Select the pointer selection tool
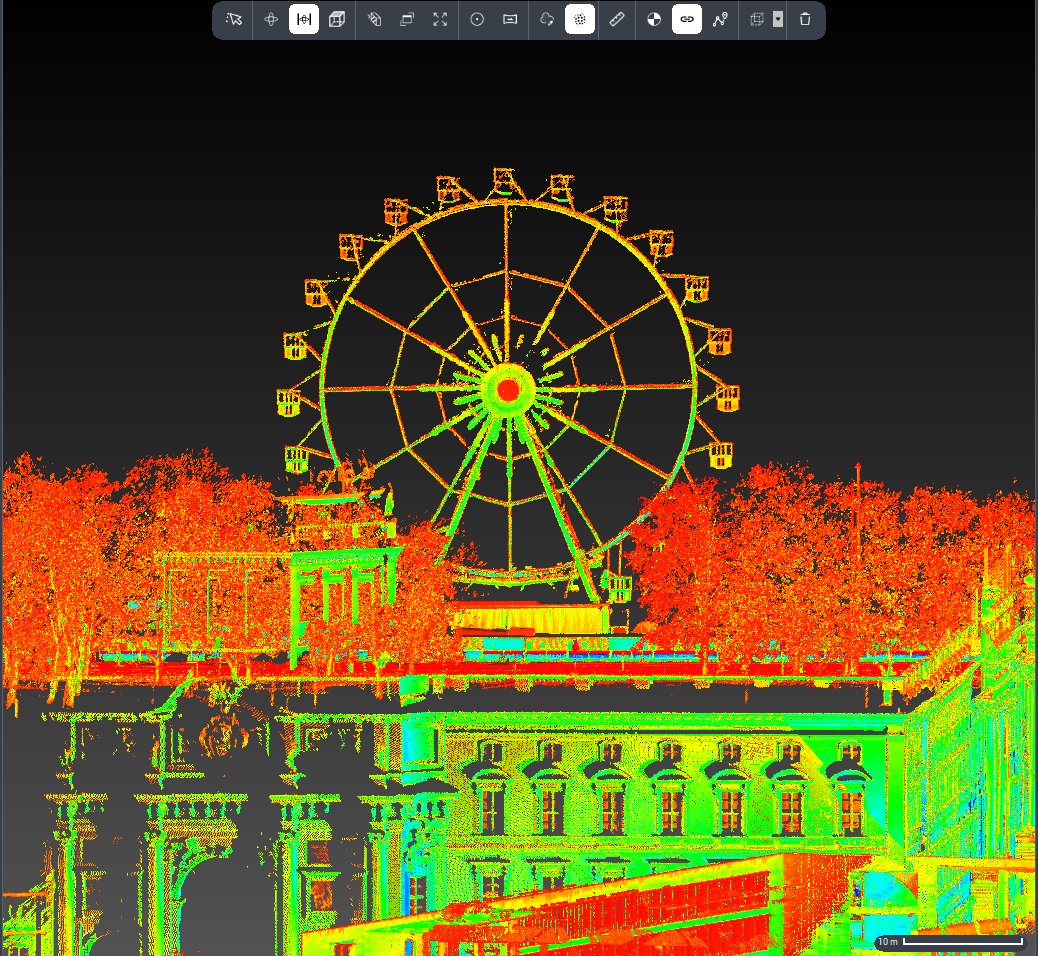This screenshot has width=1038, height=956. click(x=232, y=19)
